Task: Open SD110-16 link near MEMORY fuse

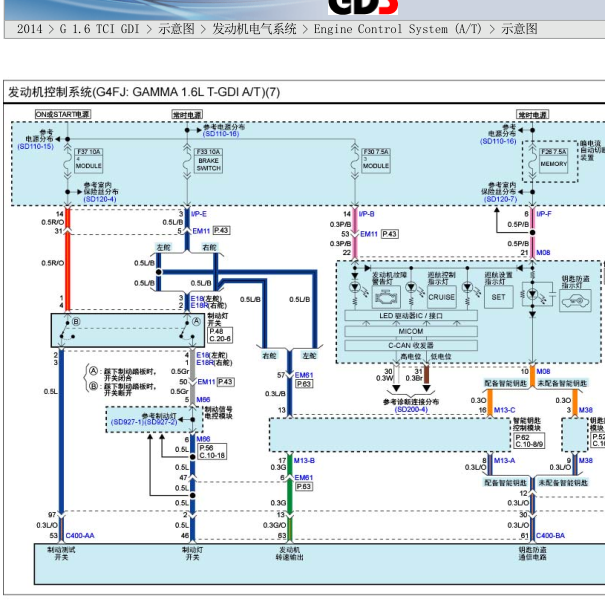Action: pos(498,141)
